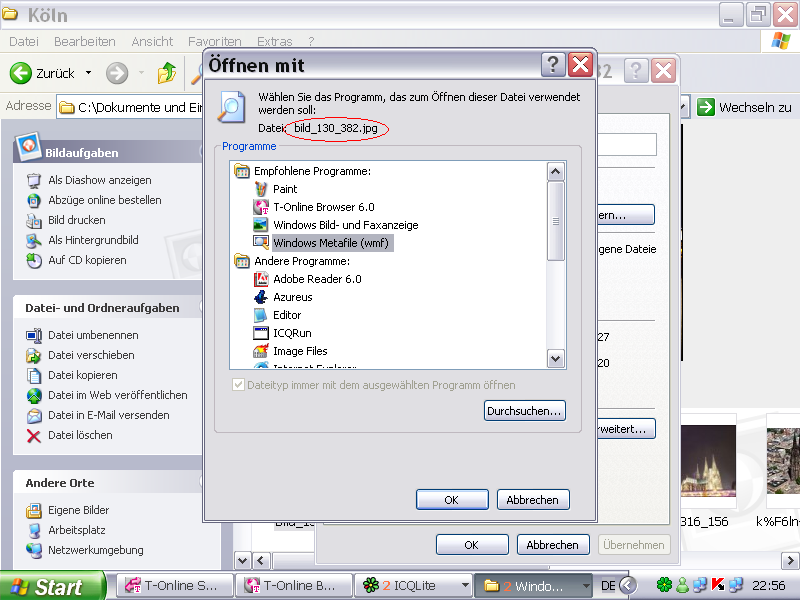Click the ICQRun window icon
The height and width of the screenshot is (600, 800).
(x=261, y=333)
